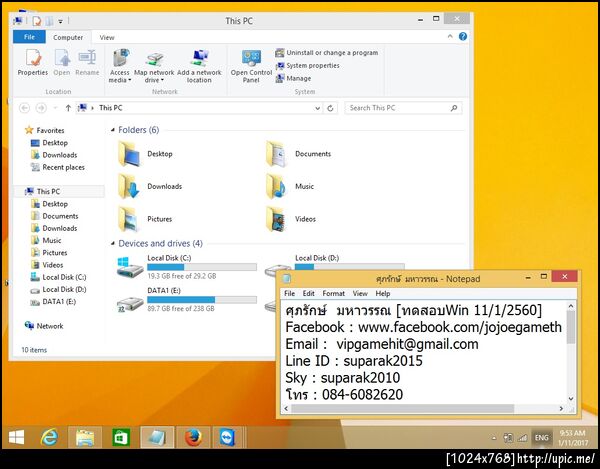This screenshot has height=469, width=600.
Task: Click Add a network location icon
Action: [x=199, y=66]
